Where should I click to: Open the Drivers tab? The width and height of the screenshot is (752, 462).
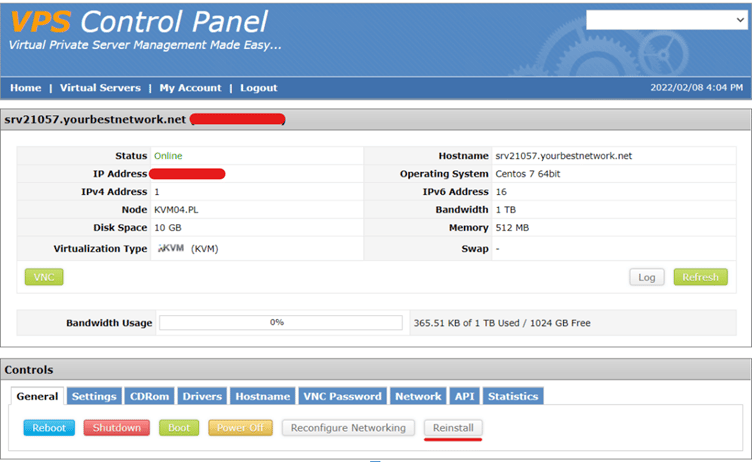pos(202,396)
